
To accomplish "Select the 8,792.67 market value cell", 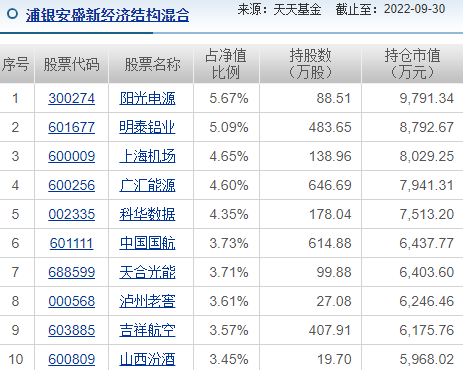I will pyautogui.click(x=412, y=127).
